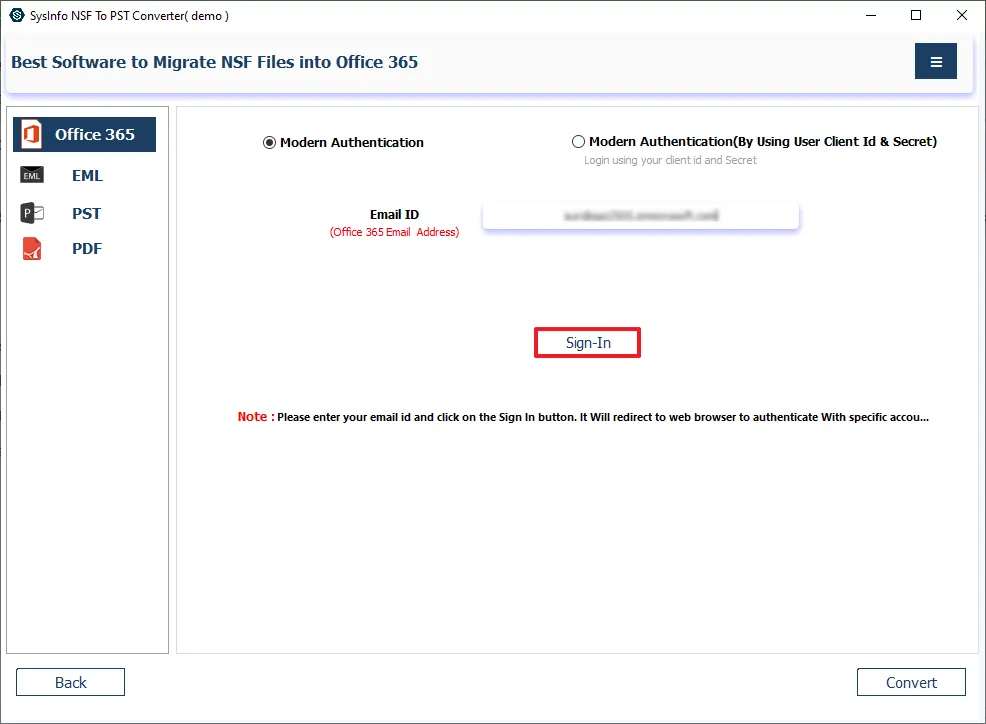Click the '(Office 365 Email Address)' hint text
The height and width of the screenshot is (724, 986).
(x=394, y=232)
